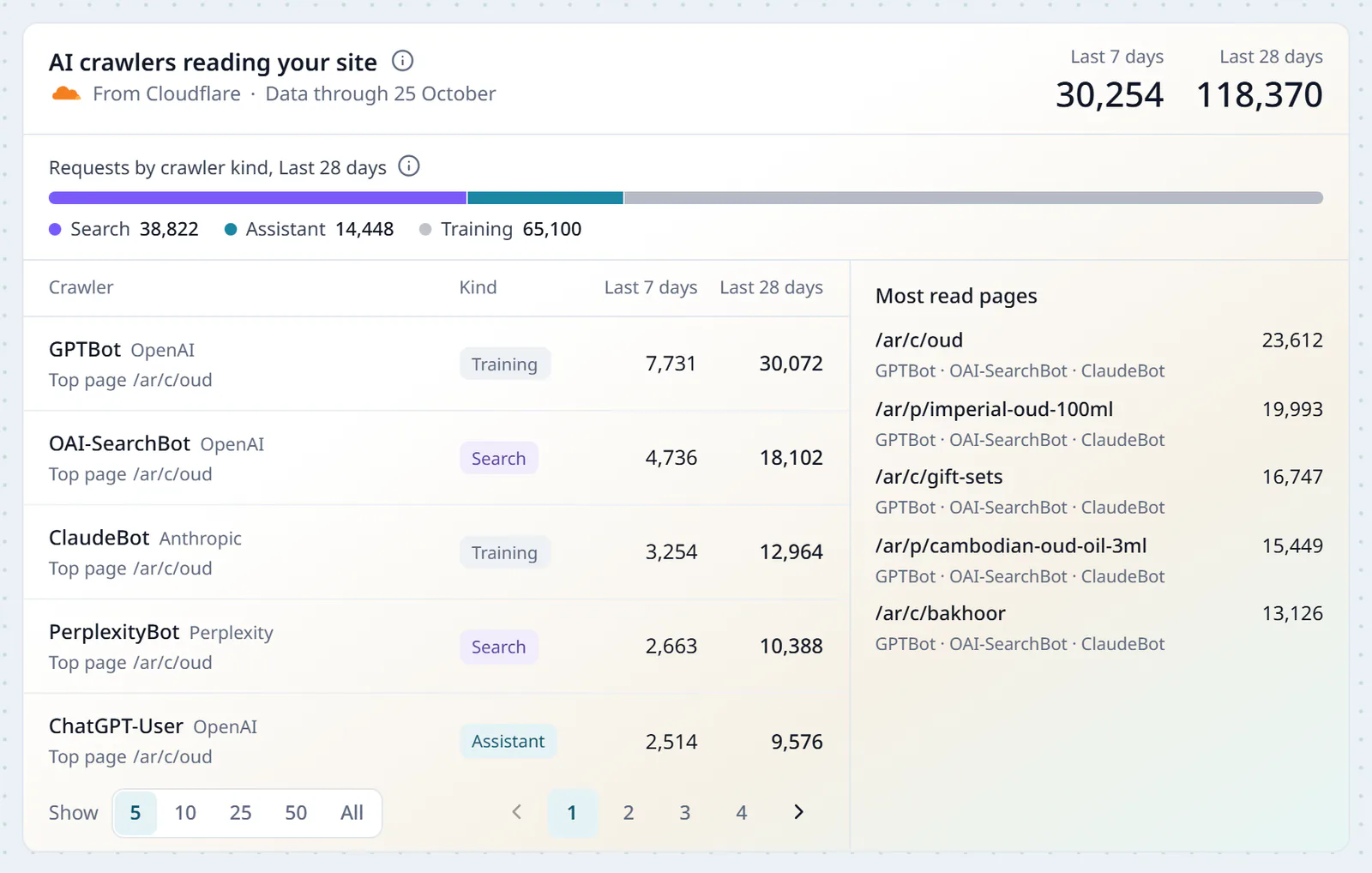Show 25 rows per page
The width and height of the screenshot is (1372, 873).
[x=240, y=813]
